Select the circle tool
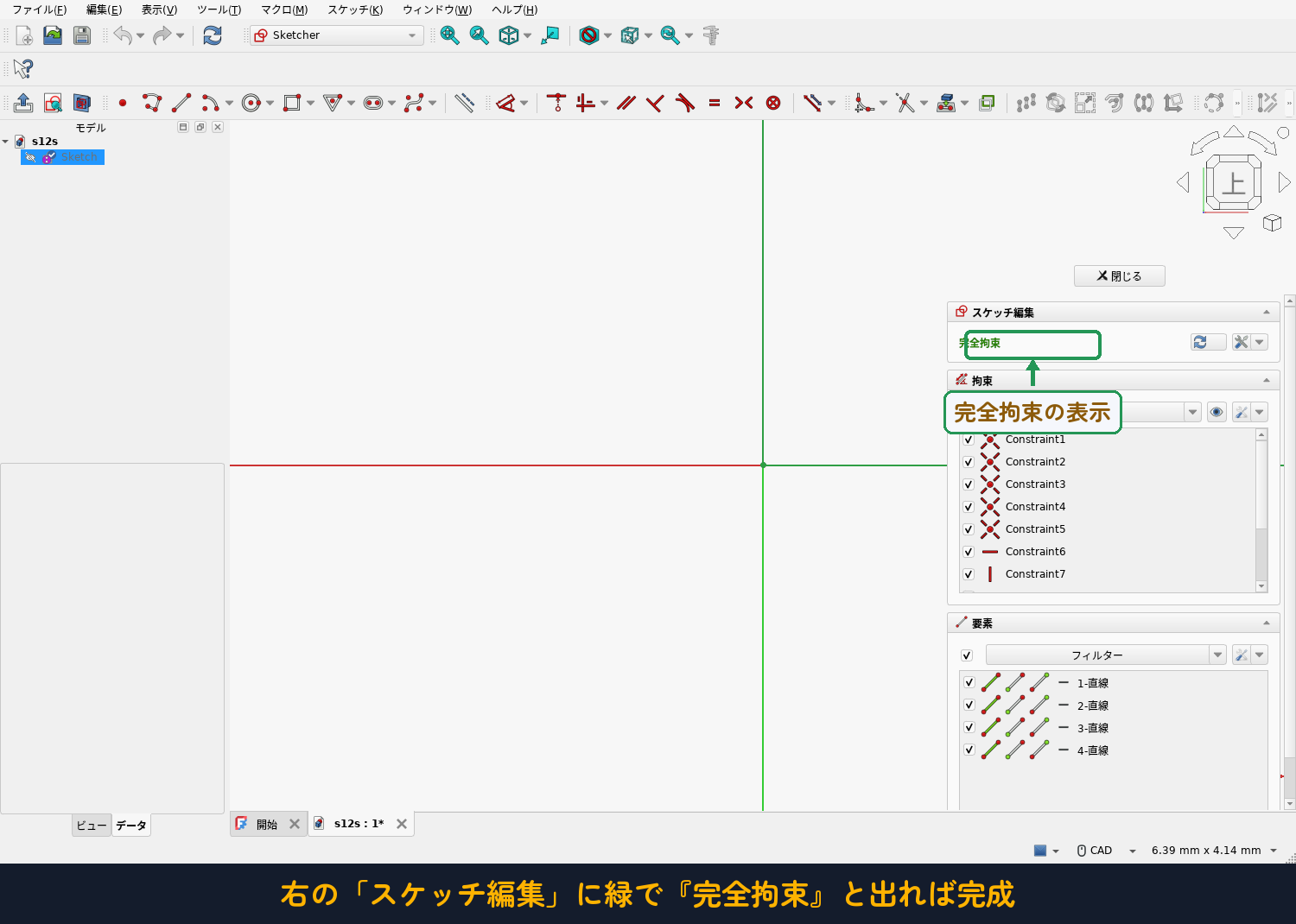 251,103
